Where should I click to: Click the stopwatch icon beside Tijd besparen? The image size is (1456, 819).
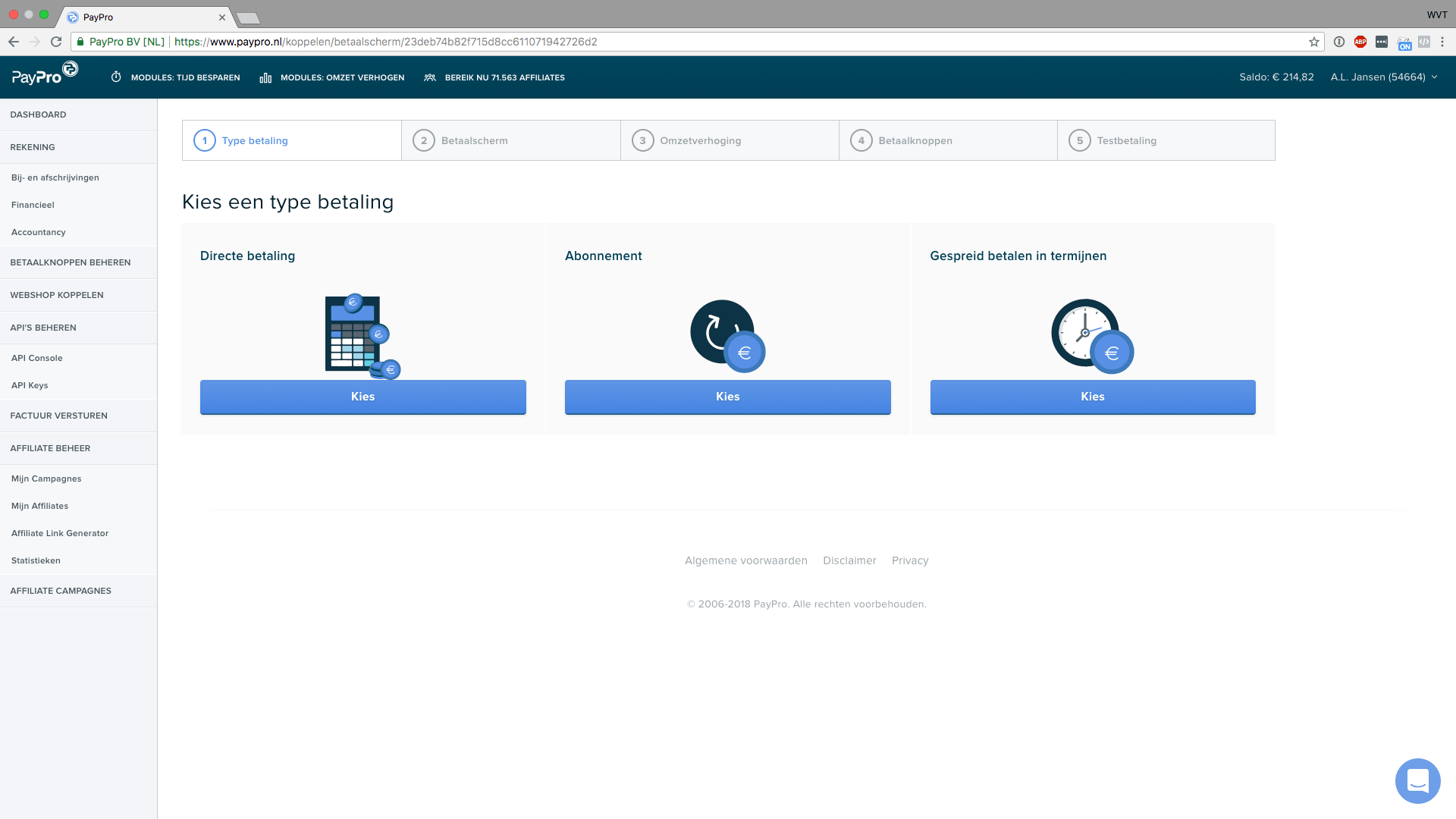116,77
